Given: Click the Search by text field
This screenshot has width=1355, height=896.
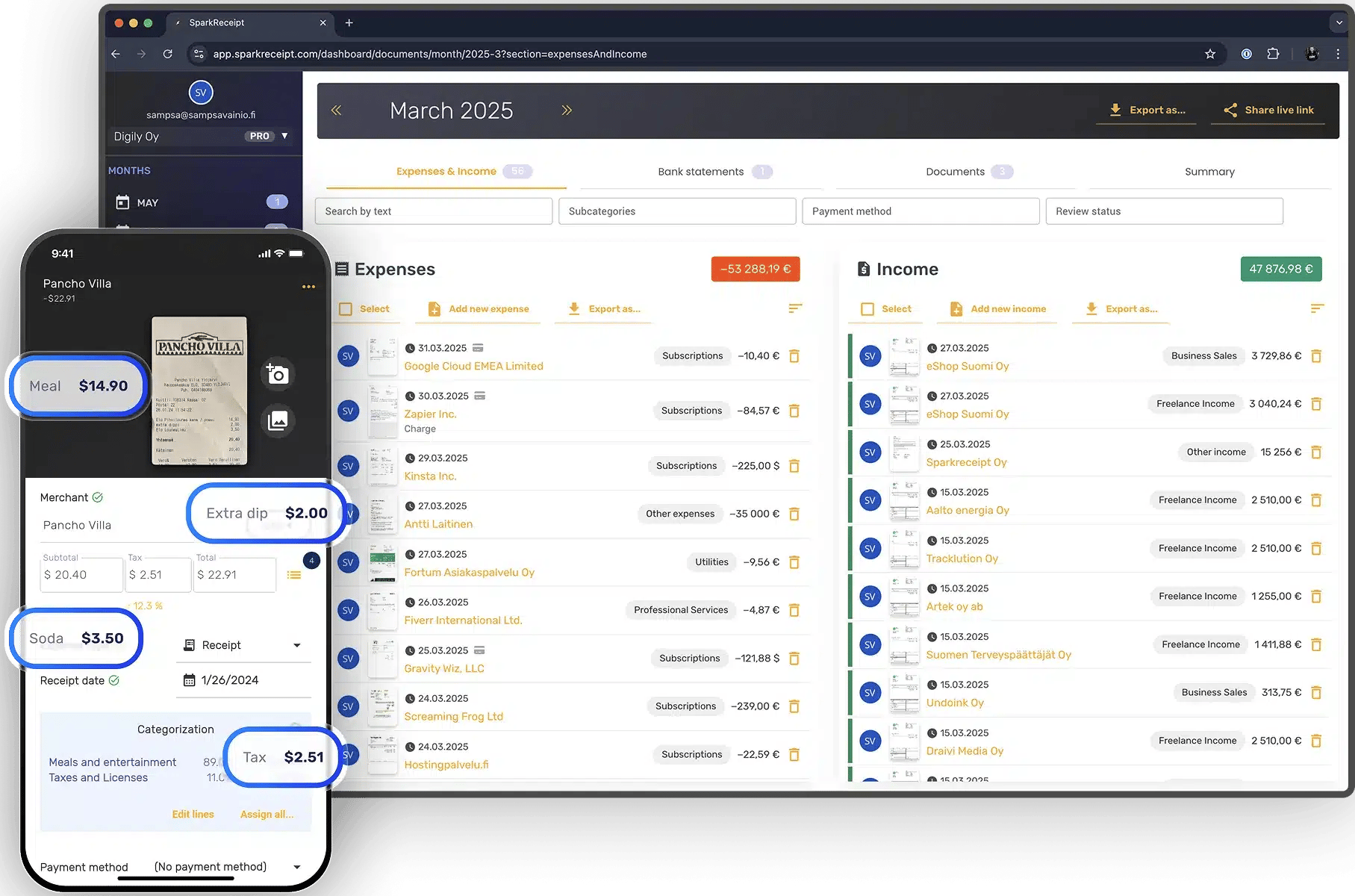Looking at the screenshot, I should pyautogui.click(x=433, y=211).
